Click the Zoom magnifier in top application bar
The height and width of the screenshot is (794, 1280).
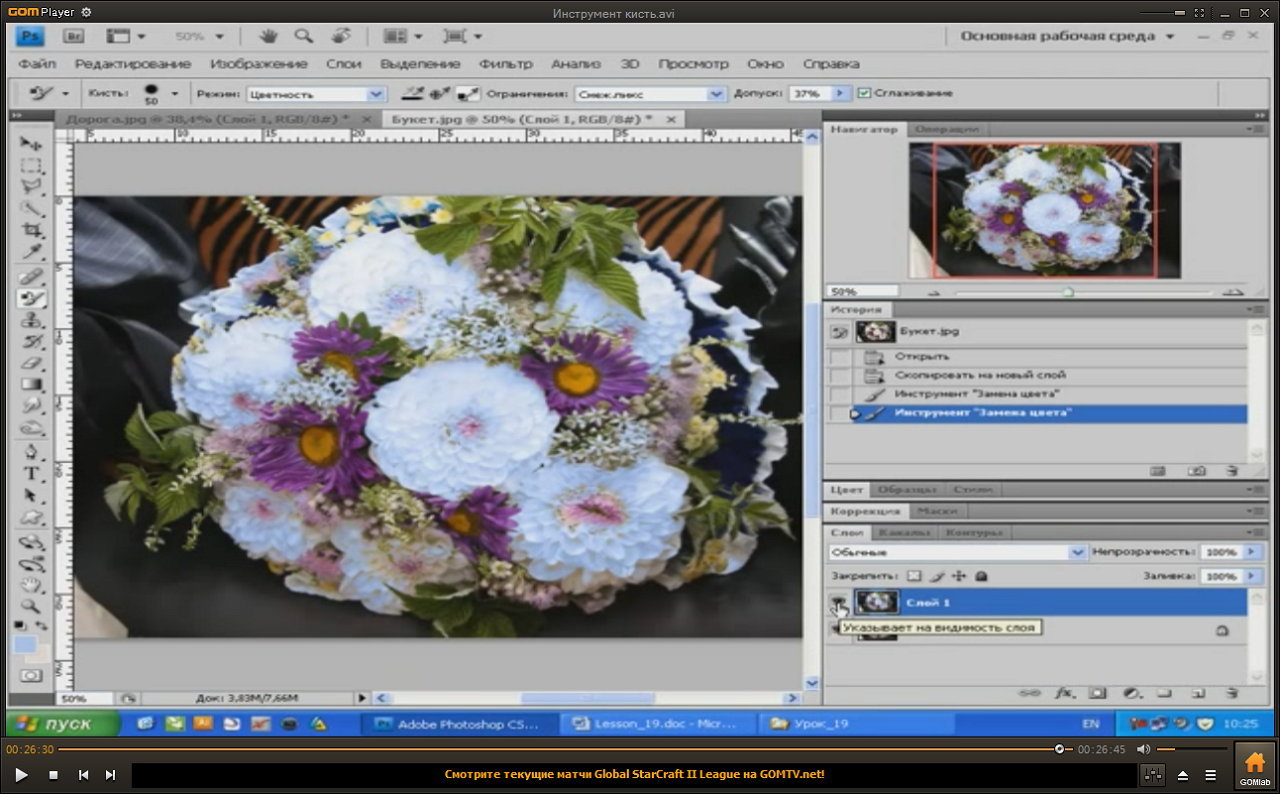click(x=303, y=36)
